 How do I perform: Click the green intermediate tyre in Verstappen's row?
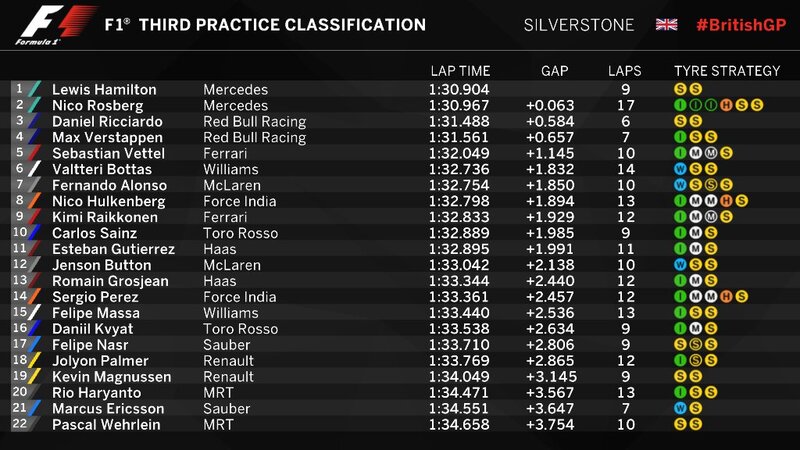(681, 137)
